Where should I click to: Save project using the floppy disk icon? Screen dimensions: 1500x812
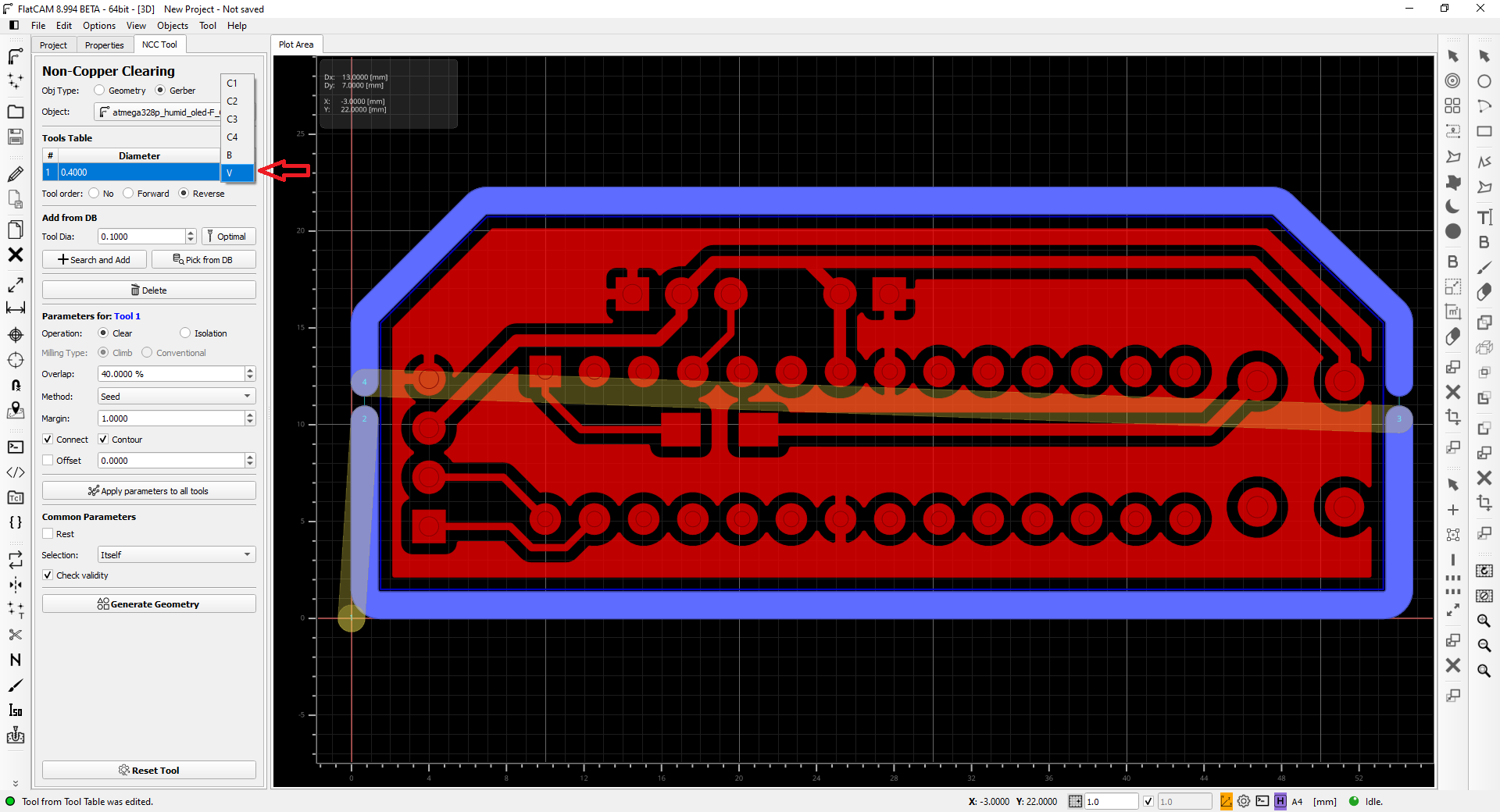(x=16, y=137)
